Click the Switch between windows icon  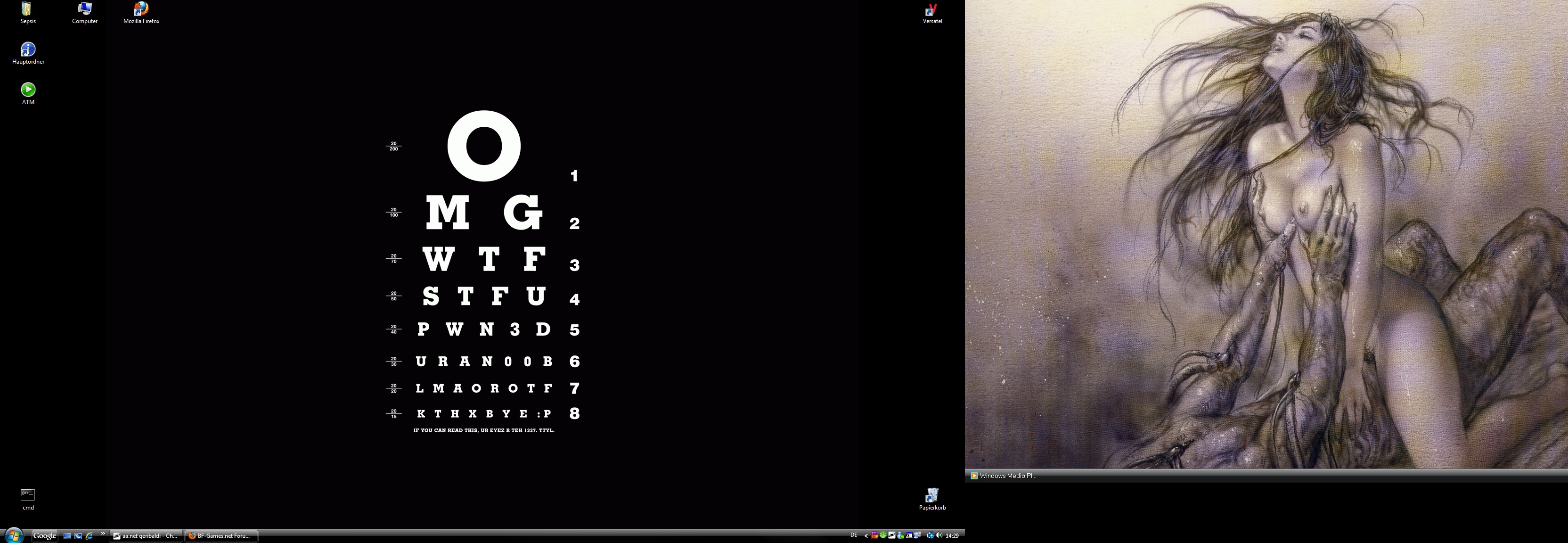[79, 536]
